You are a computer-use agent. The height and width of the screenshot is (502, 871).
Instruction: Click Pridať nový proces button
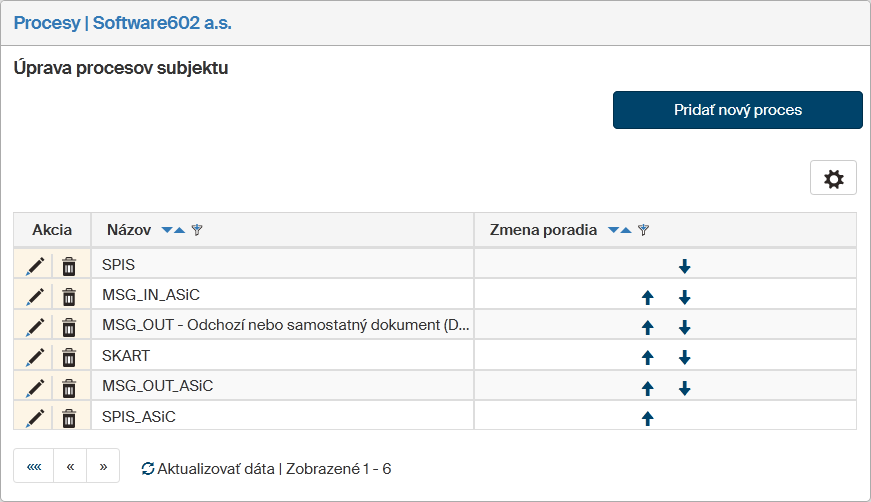(x=737, y=110)
